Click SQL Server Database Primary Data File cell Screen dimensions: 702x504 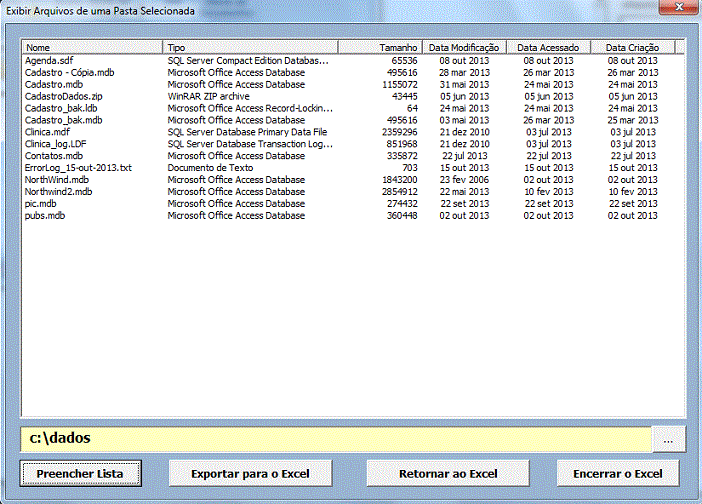[x=247, y=132]
